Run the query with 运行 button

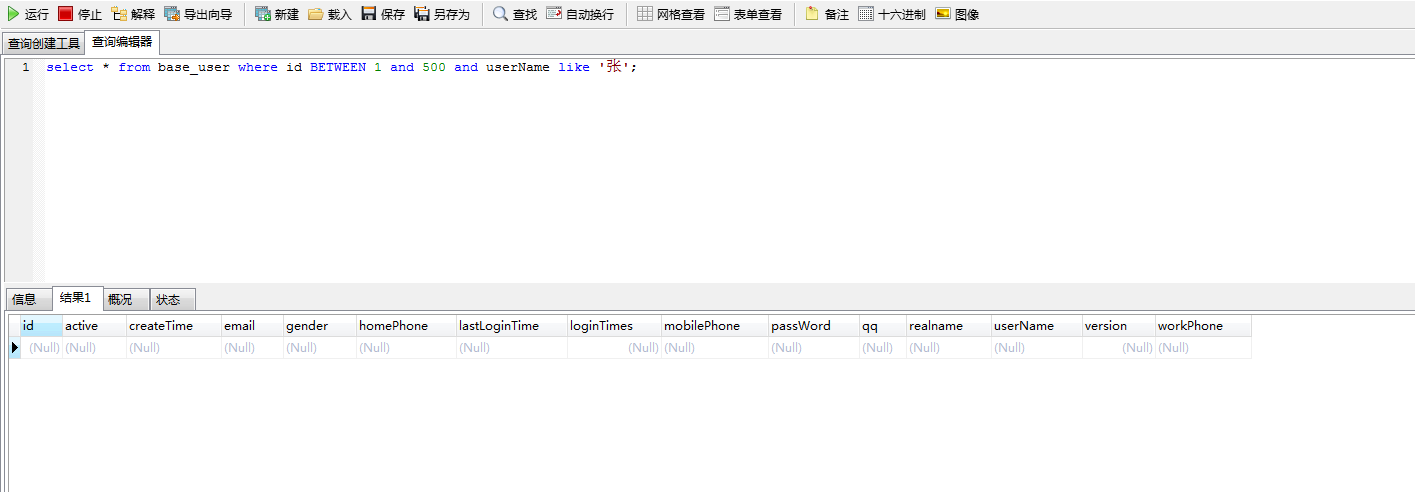point(27,14)
